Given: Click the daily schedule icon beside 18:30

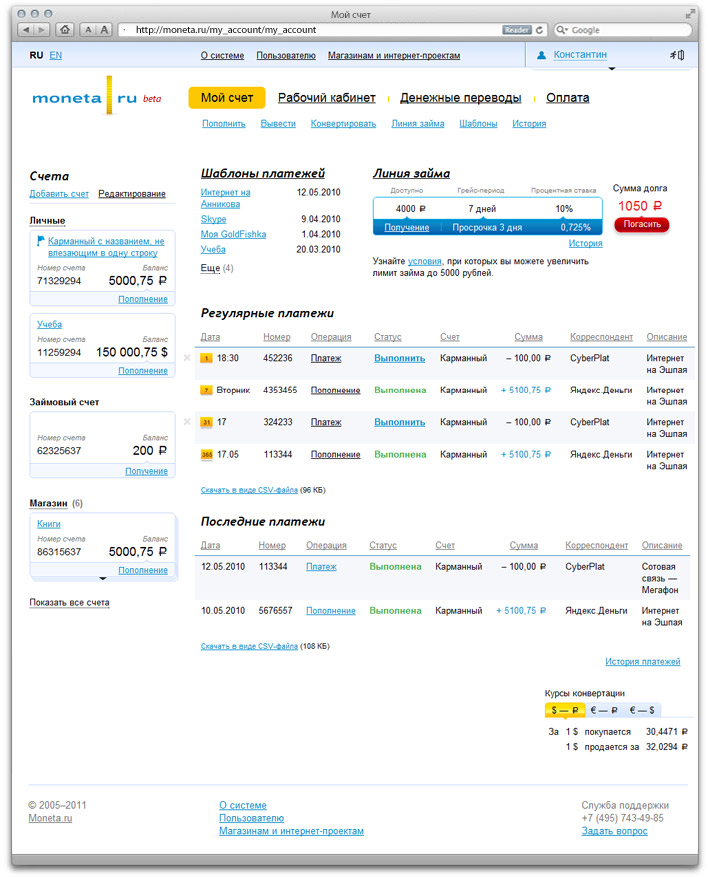Looking at the screenshot, I should click(x=207, y=358).
